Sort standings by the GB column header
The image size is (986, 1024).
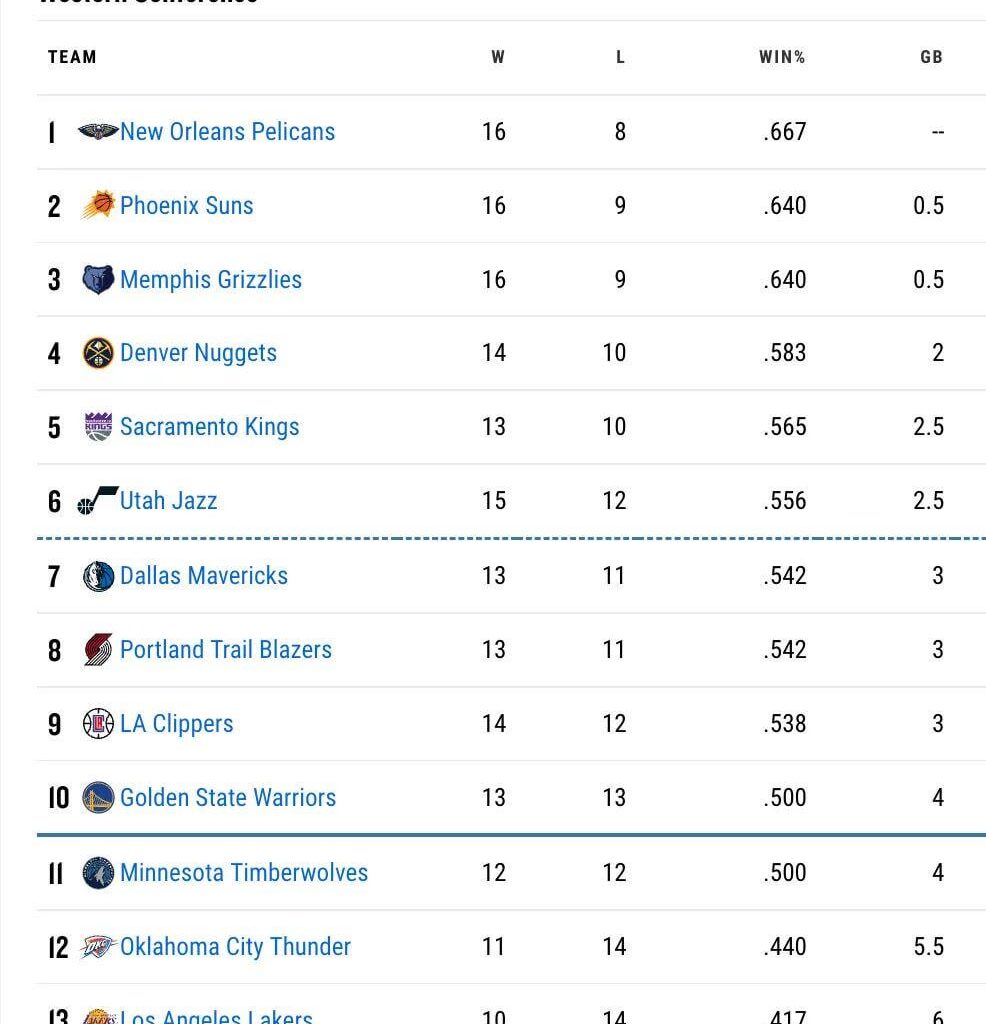931,57
